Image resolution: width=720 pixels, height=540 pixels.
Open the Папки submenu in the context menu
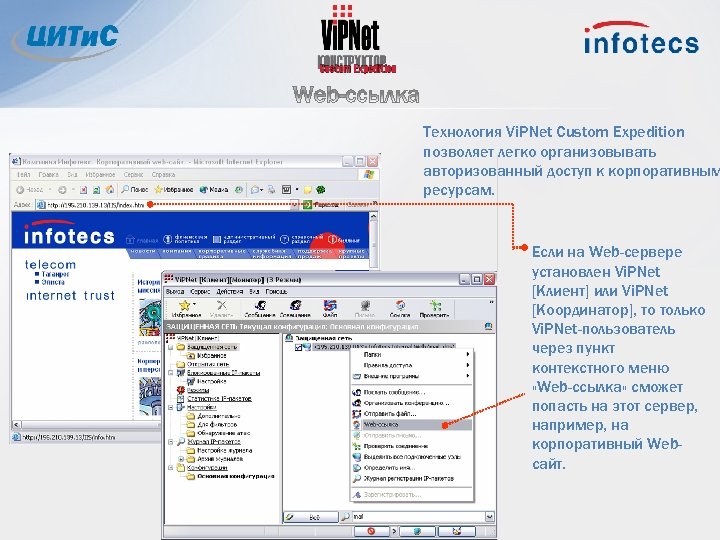point(412,354)
